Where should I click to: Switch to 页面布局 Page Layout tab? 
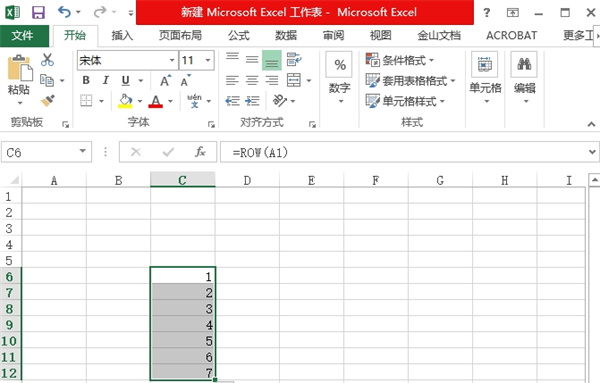click(x=180, y=36)
